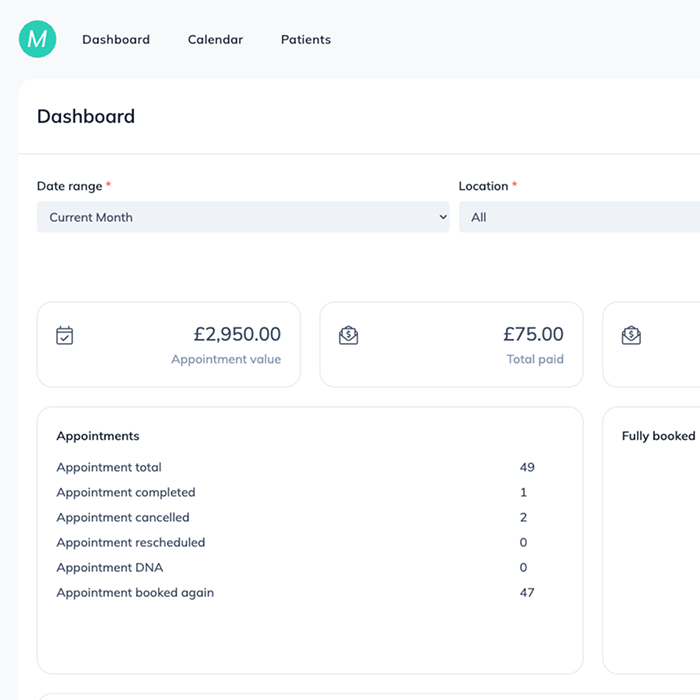
Task: Select the Appointment DNA entry
Action: point(110,567)
